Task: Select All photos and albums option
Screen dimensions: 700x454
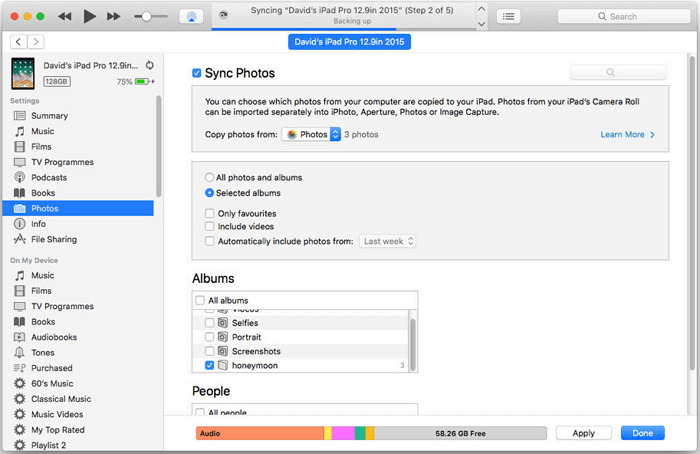Action: click(x=209, y=177)
